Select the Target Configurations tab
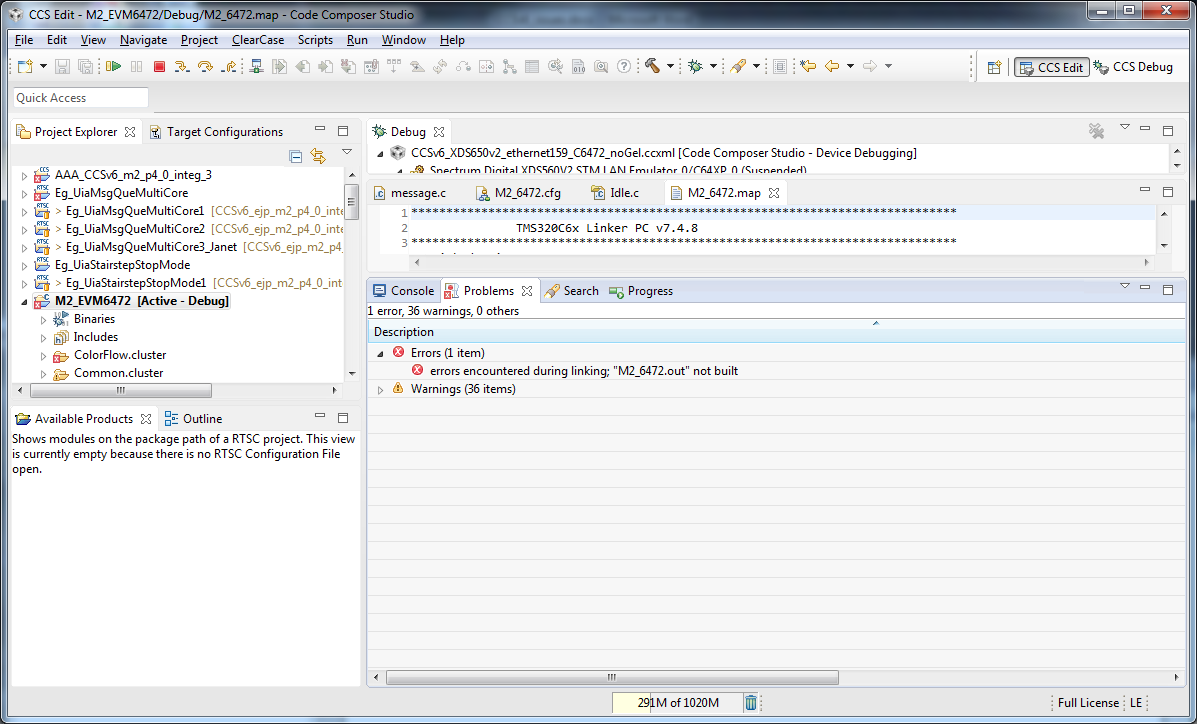Viewport: 1197px width, 724px height. point(216,132)
